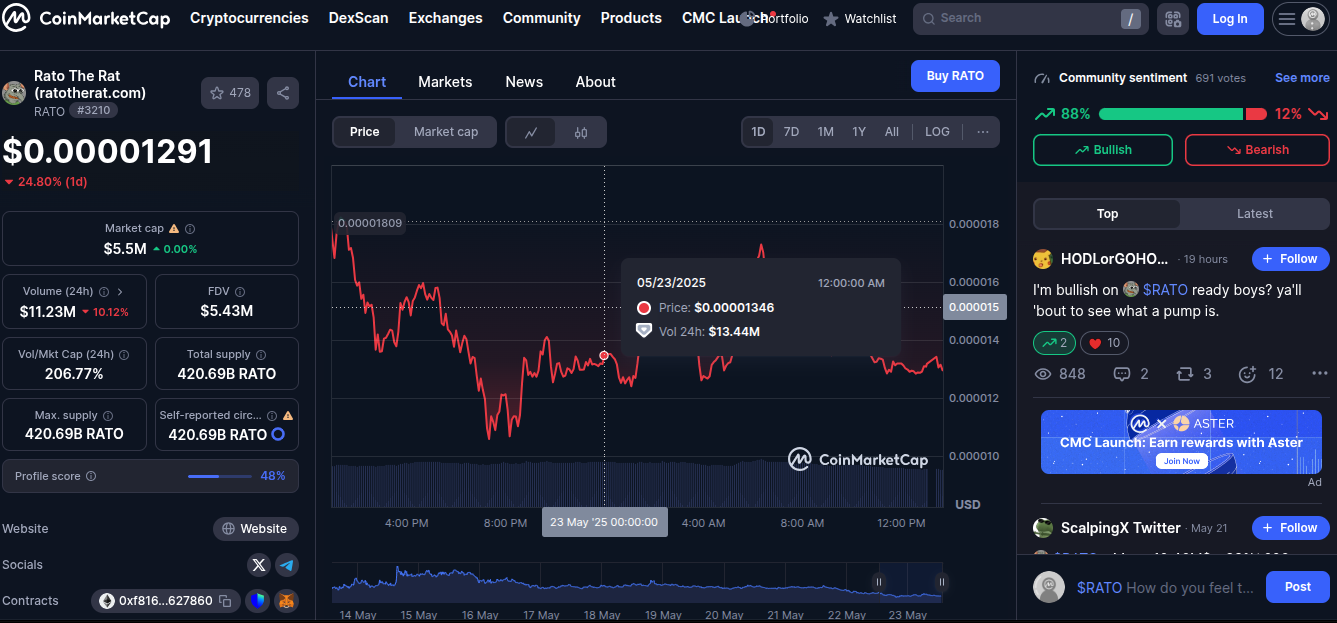Add RATO to watchlist via star button
The image size is (1337, 623).
[x=230, y=93]
